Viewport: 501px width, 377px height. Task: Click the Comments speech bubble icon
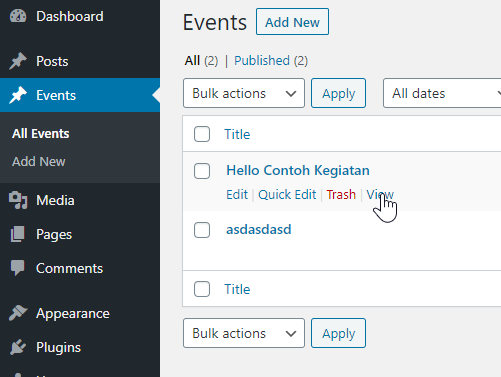click(18, 268)
